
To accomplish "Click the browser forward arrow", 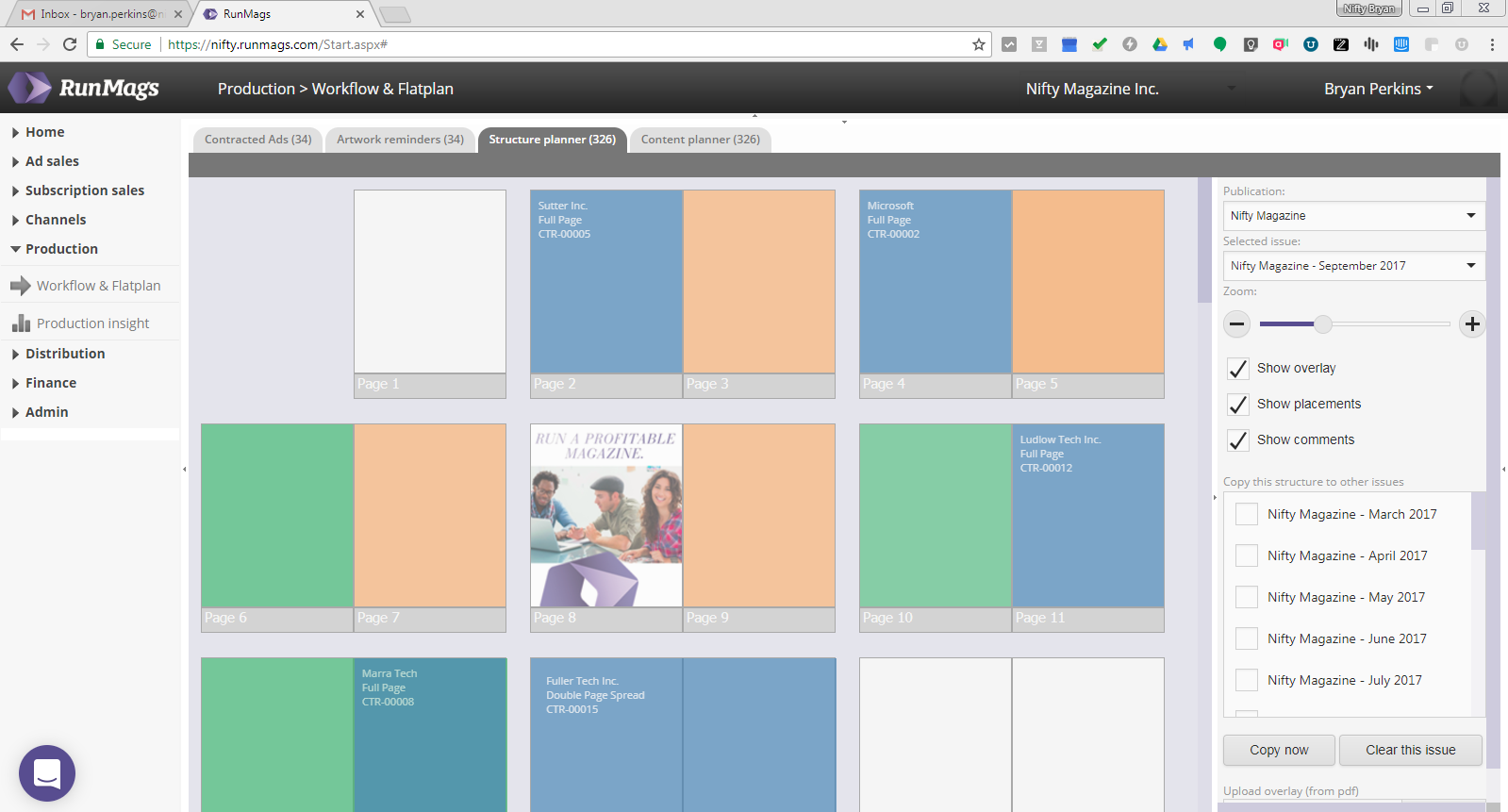I will tap(43, 44).
